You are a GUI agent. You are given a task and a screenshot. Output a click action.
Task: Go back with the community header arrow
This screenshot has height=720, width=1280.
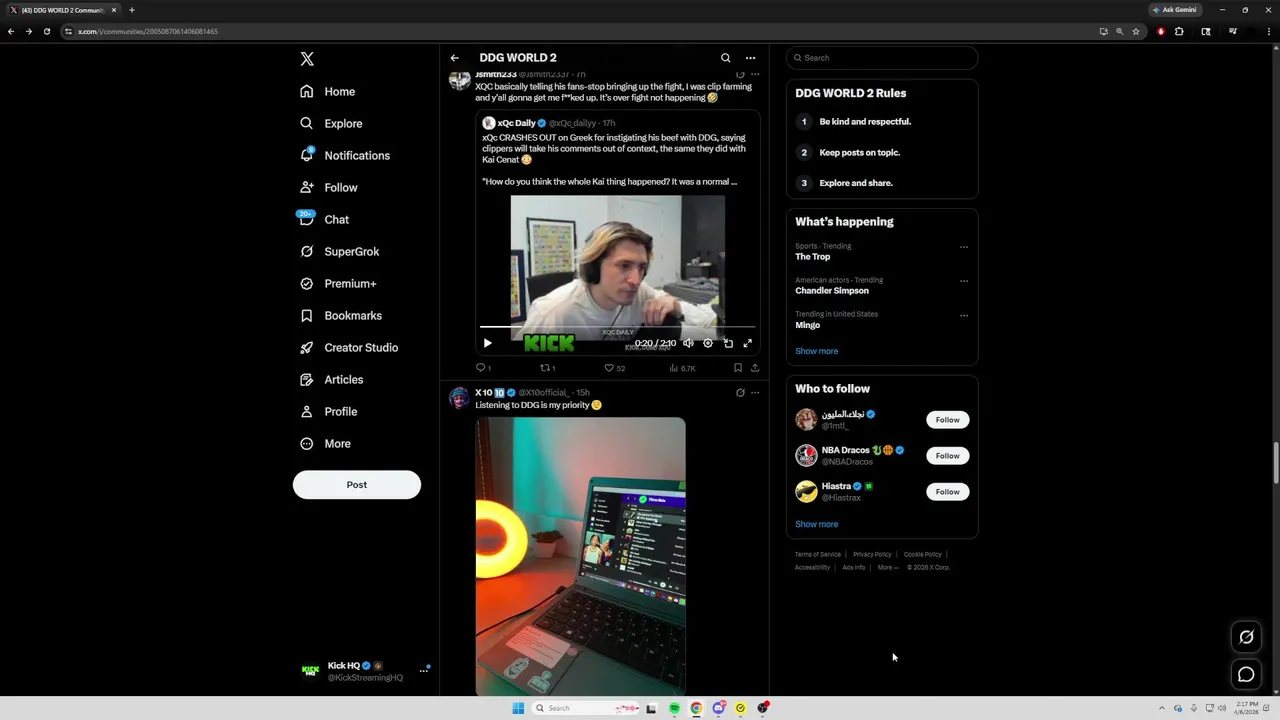click(x=454, y=58)
